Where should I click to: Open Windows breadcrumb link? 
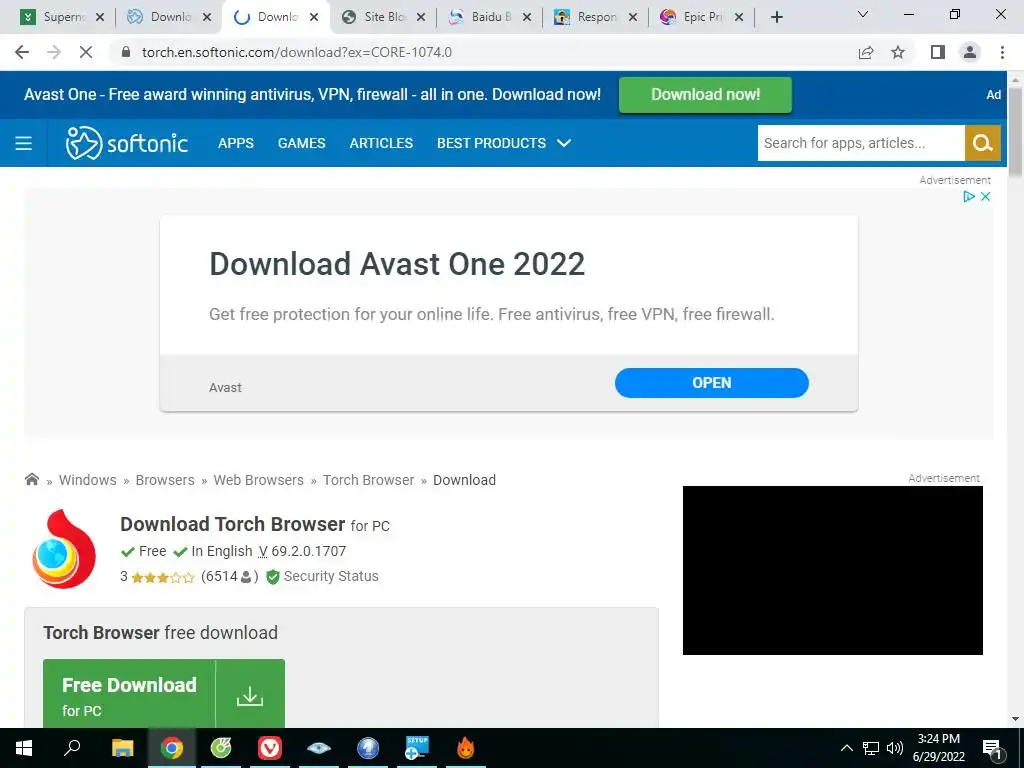point(88,480)
